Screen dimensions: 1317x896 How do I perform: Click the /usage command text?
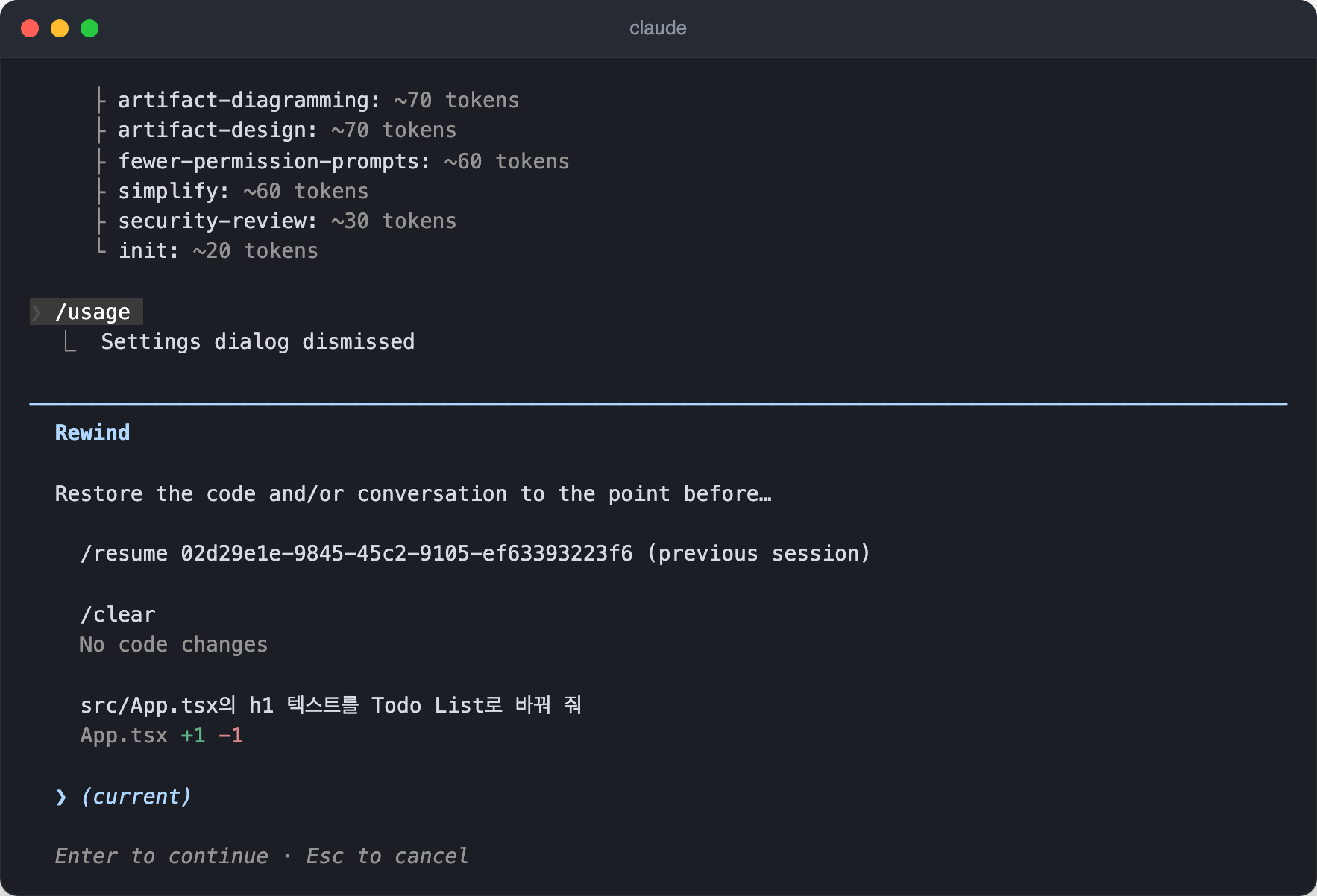point(92,312)
